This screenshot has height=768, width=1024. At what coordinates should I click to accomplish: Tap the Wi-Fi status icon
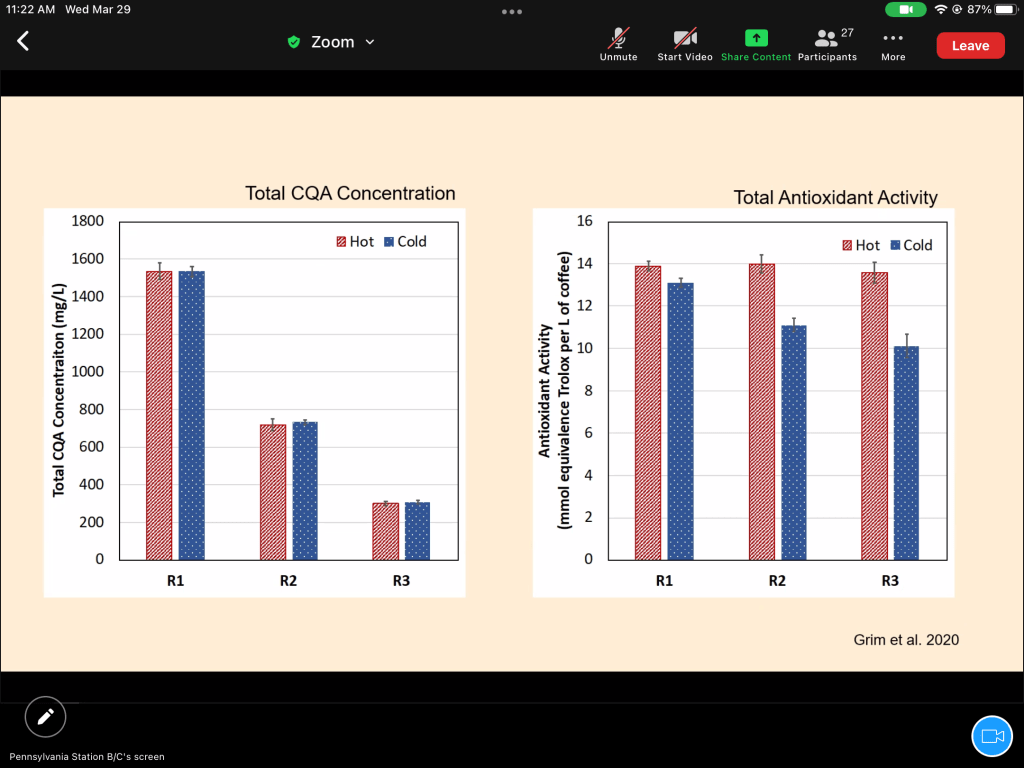pyautogui.click(x=941, y=9)
